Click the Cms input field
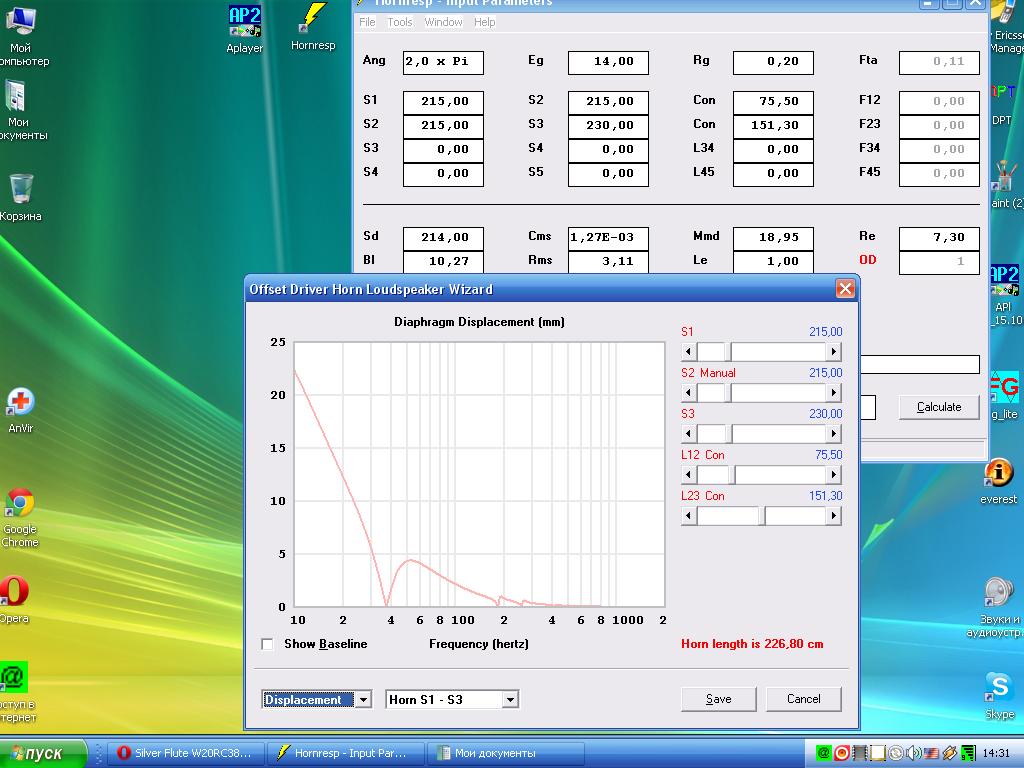This screenshot has width=1024, height=768. point(608,238)
